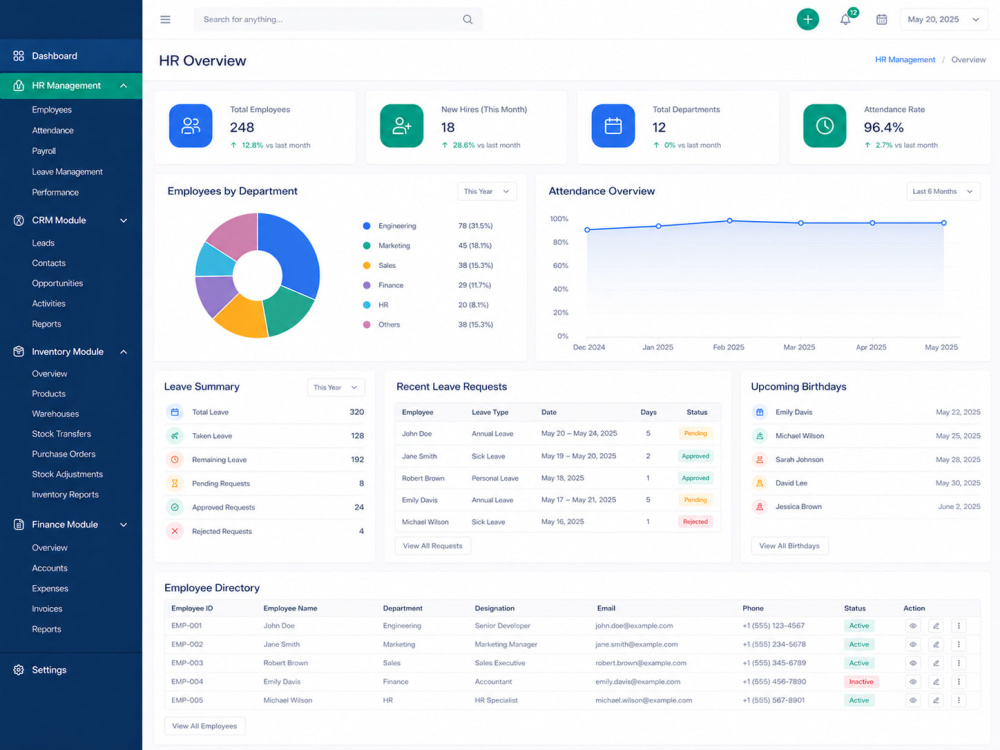Click the Taken Leave icon
This screenshot has width=1000, height=750.
pyautogui.click(x=175, y=436)
